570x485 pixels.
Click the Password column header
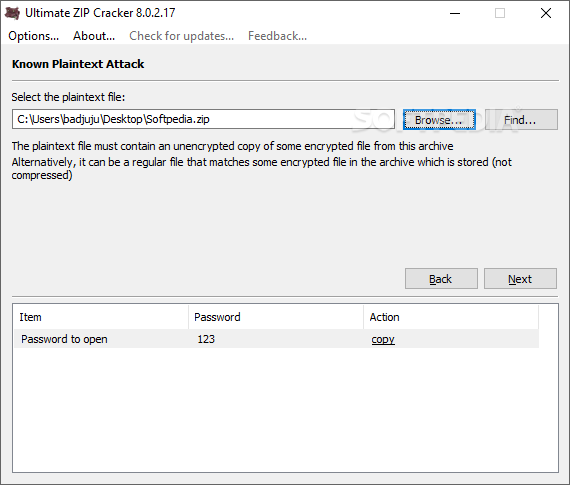(276, 317)
